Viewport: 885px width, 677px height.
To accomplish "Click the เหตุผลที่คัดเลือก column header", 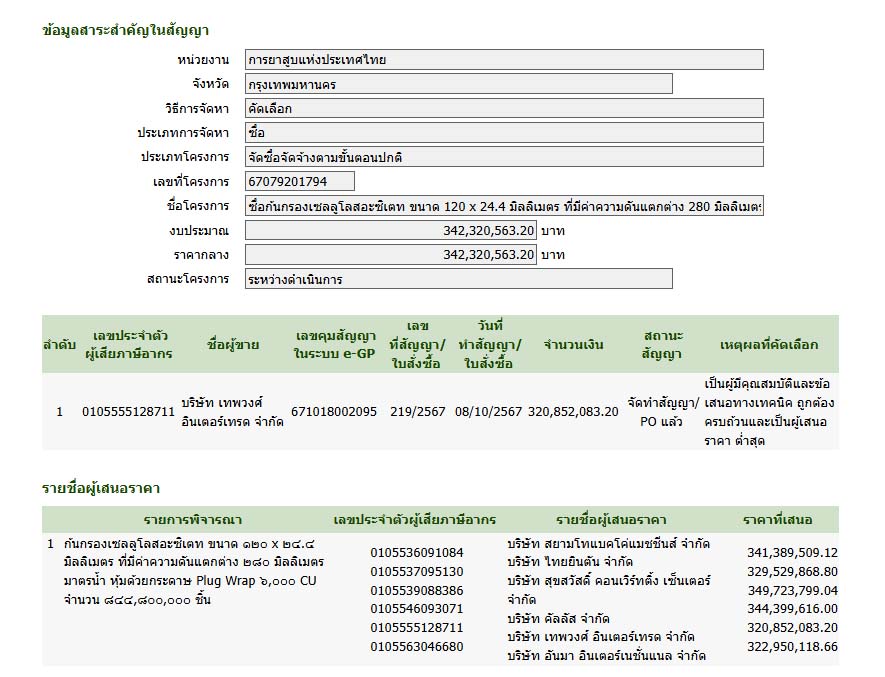I will coord(768,345).
